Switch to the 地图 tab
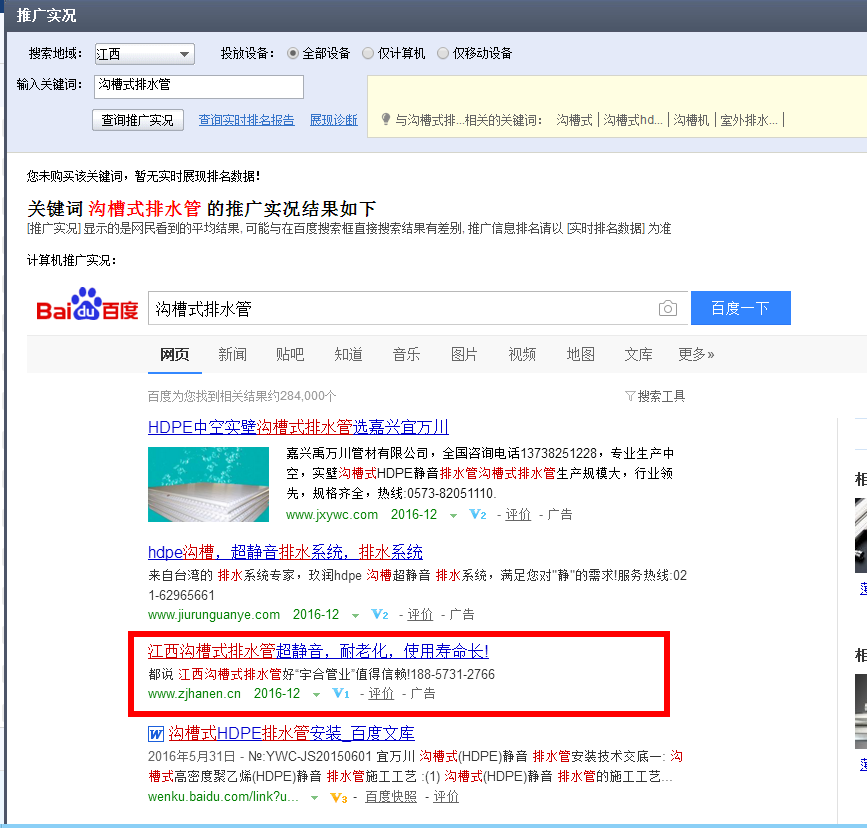The width and height of the screenshot is (867, 828). tap(581, 355)
